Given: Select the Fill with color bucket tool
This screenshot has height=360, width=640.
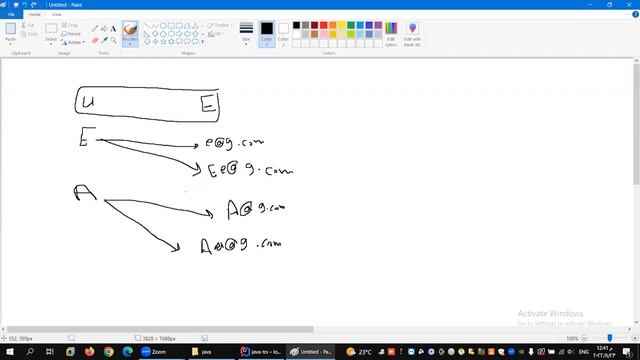Looking at the screenshot, I should pos(104,29).
